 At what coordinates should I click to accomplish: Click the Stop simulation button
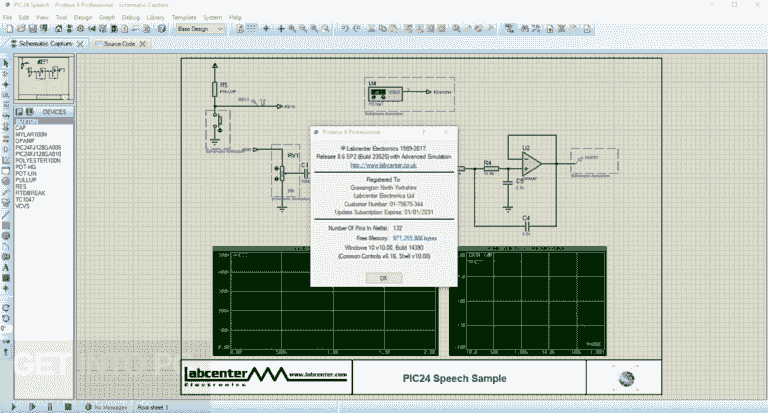click(x=68, y=407)
